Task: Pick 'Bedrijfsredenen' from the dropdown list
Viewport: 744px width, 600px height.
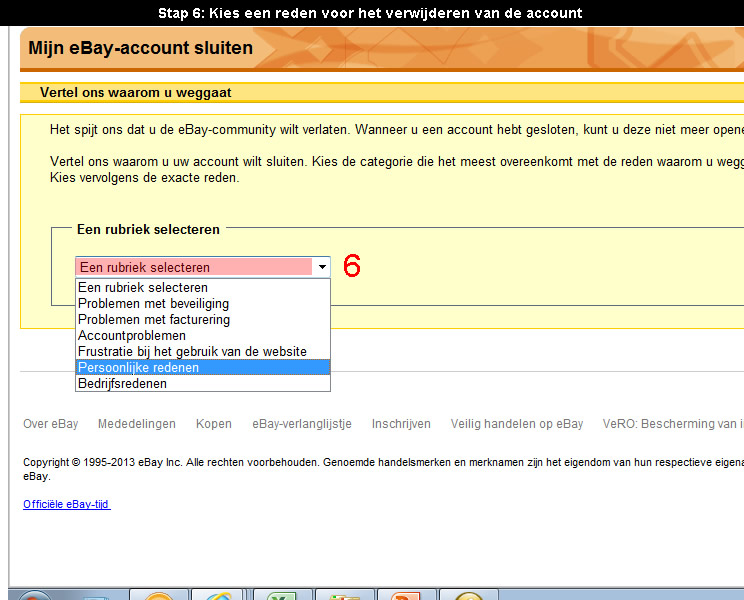Action: (x=203, y=383)
